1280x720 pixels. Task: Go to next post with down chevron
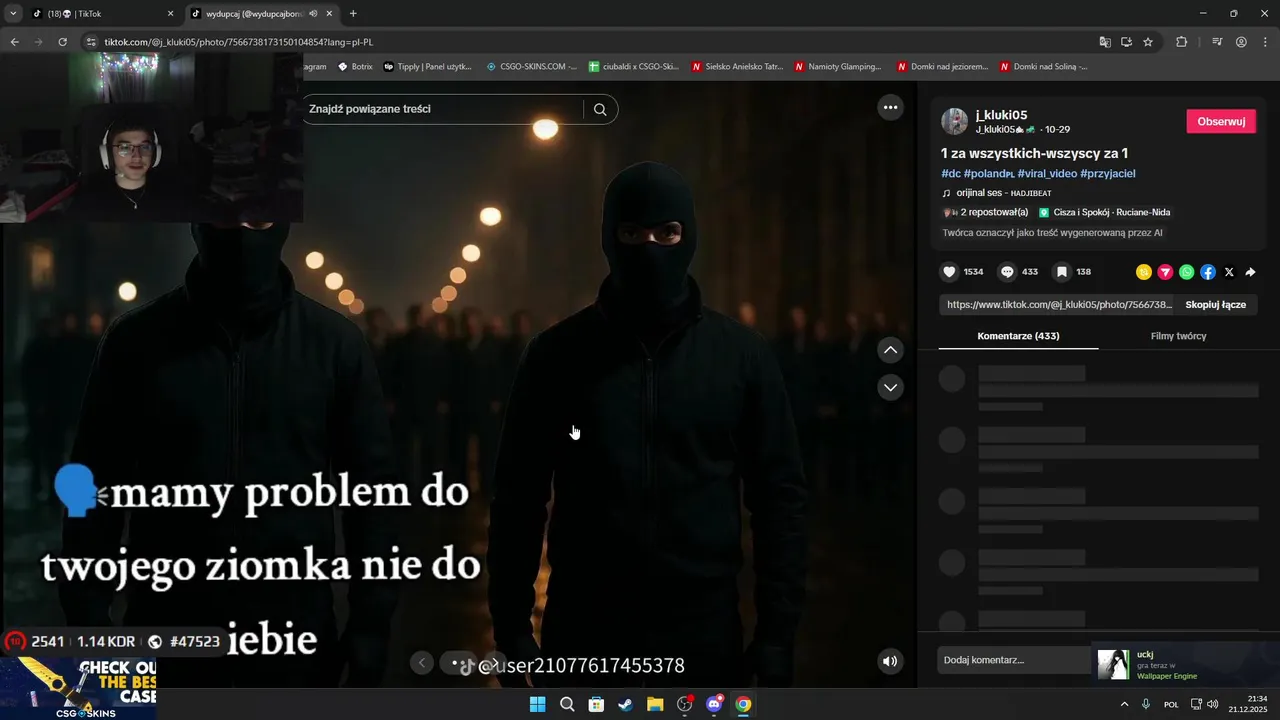[x=891, y=387]
